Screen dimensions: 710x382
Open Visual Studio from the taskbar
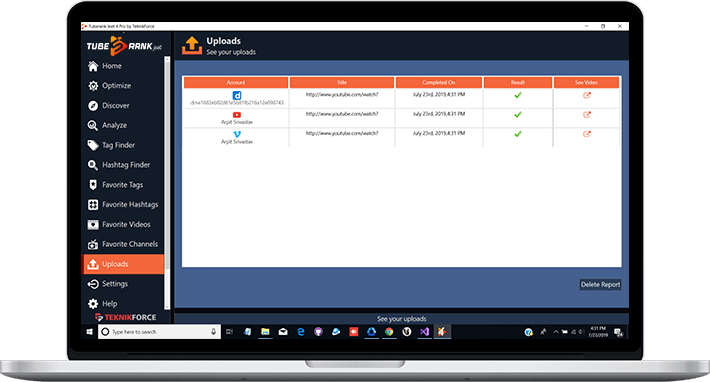point(424,332)
